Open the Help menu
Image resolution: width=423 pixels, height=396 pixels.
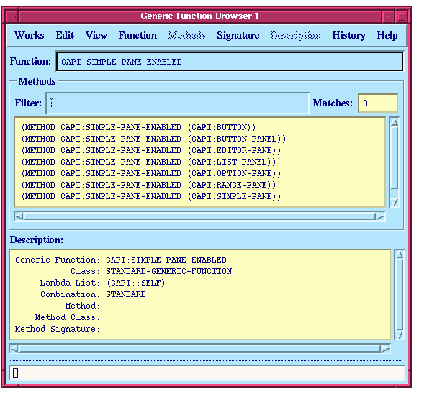(x=387, y=35)
